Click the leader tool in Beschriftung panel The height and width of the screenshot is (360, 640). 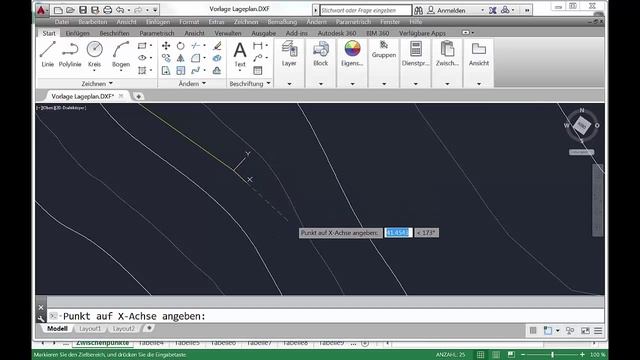pyautogui.click(x=258, y=58)
